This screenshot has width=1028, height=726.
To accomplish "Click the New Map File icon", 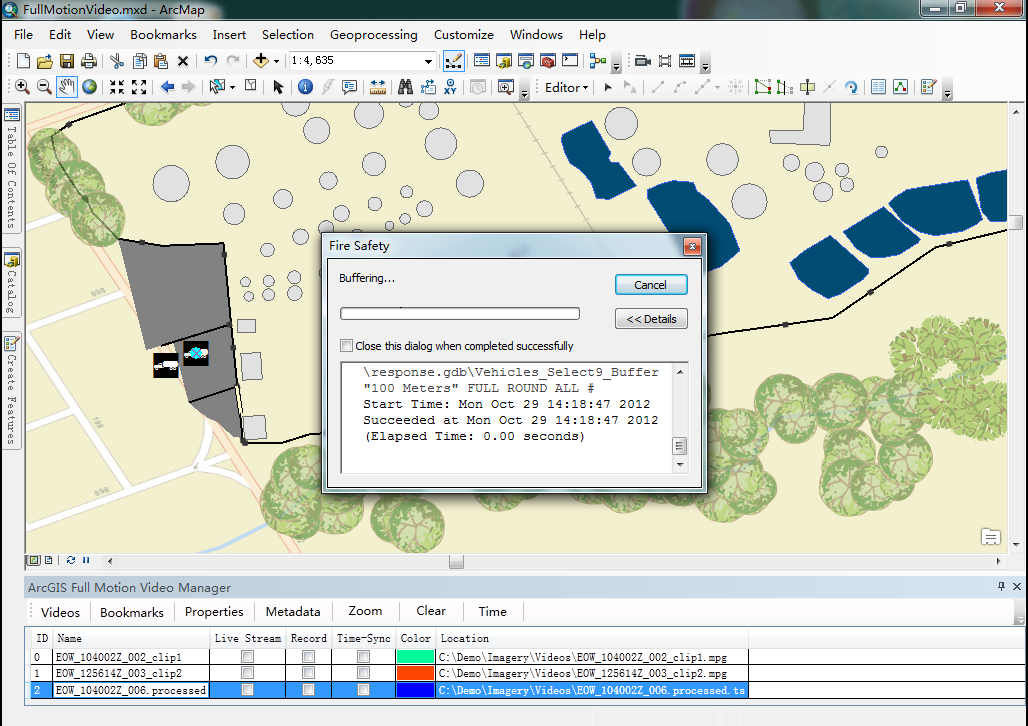I will coord(23,61).
